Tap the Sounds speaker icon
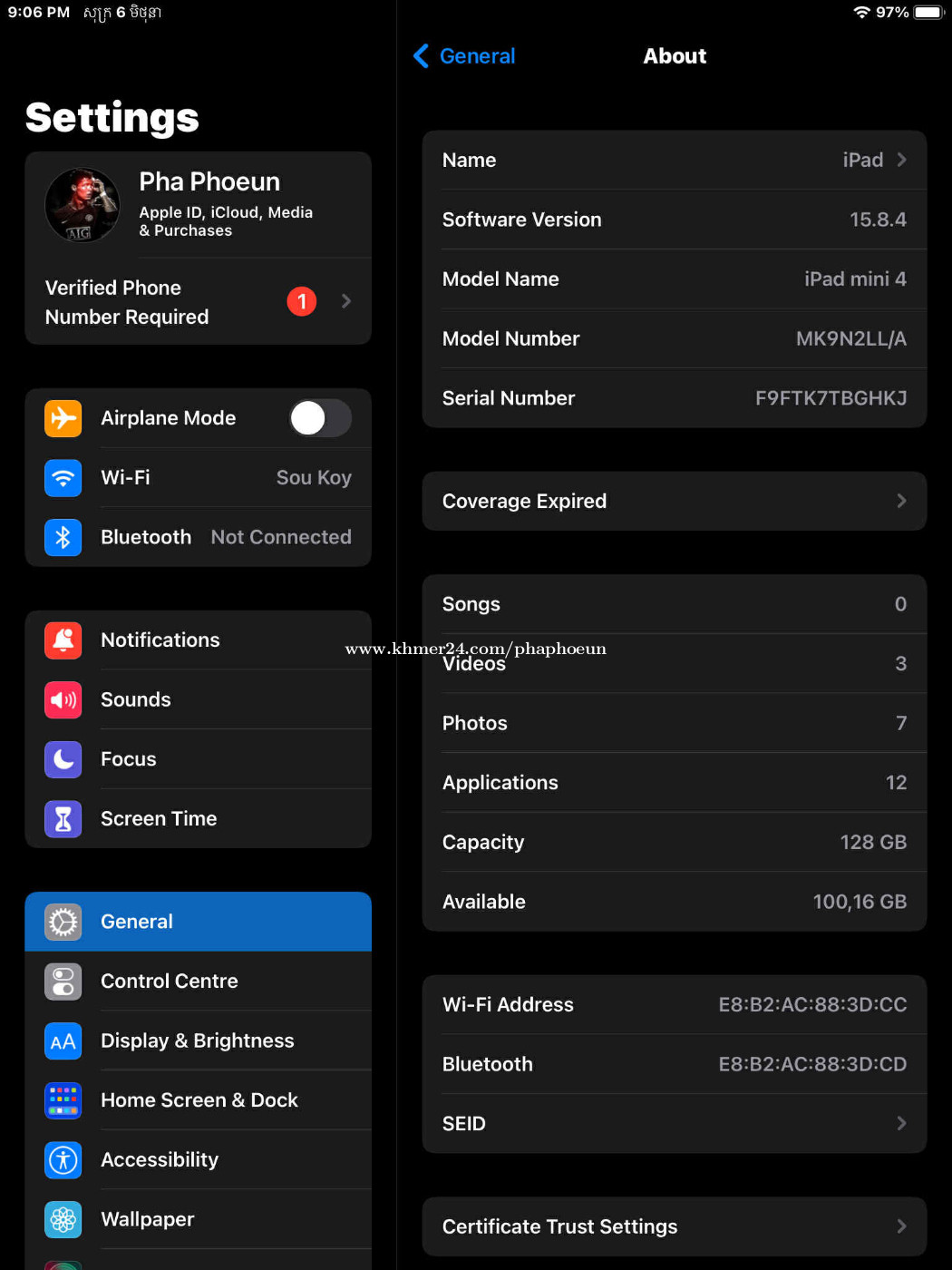 pyautogui.click(x=63, y=700)
